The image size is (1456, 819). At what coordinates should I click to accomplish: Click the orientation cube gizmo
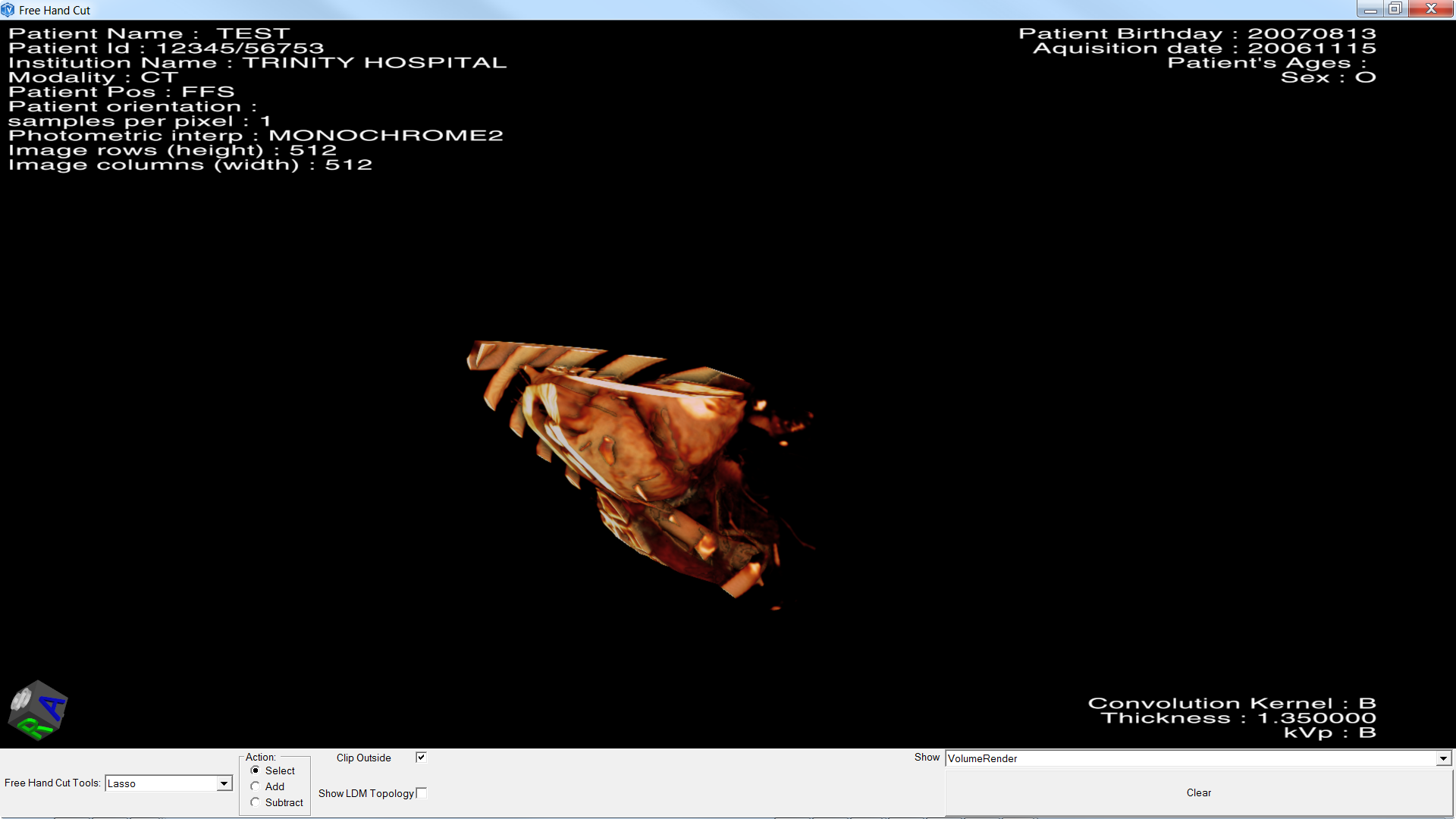37,710
